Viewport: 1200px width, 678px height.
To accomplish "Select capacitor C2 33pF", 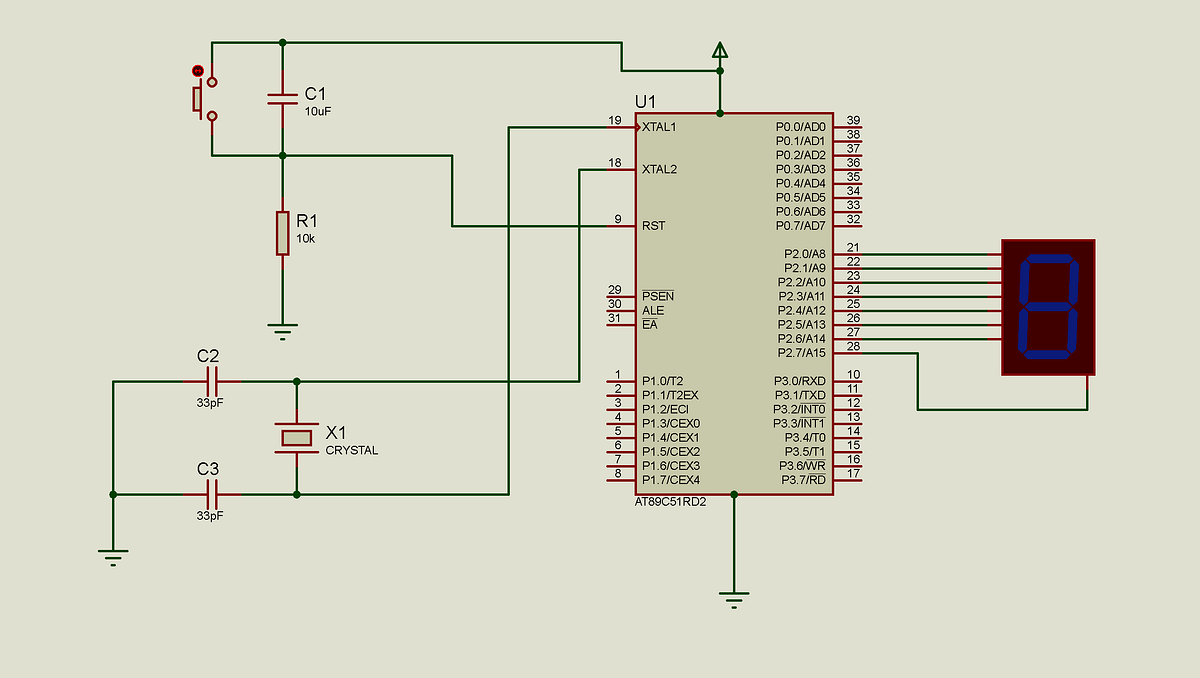I will [x=213, y=381].
